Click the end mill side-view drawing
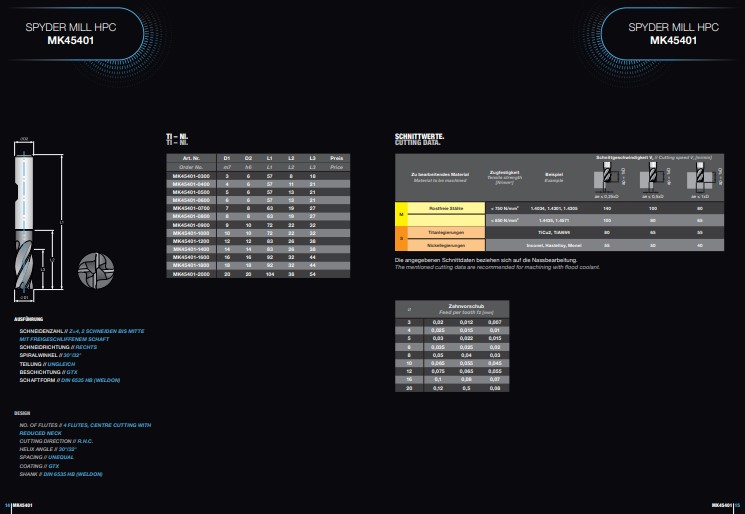The image size is (745, 514). [x=24, y=221]
